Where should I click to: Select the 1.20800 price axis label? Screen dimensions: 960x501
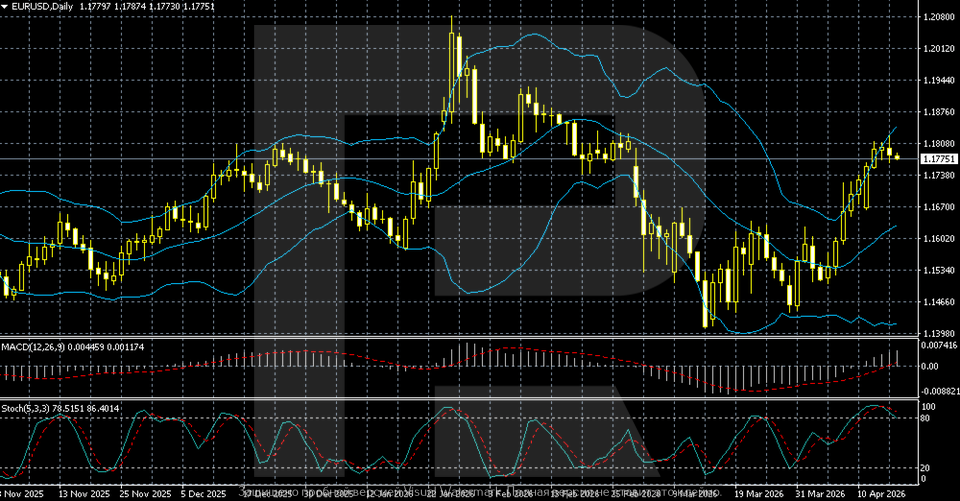938,17
